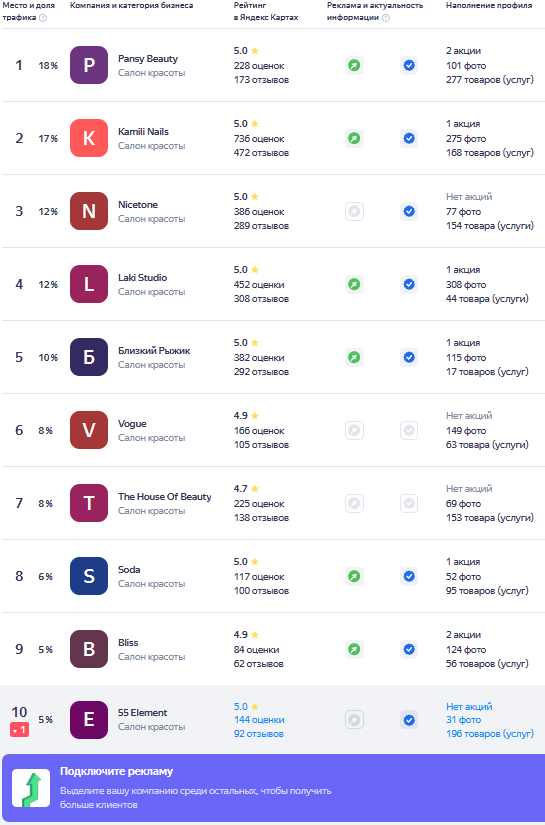Click the blue S logo of Soda

coord(89,576)
